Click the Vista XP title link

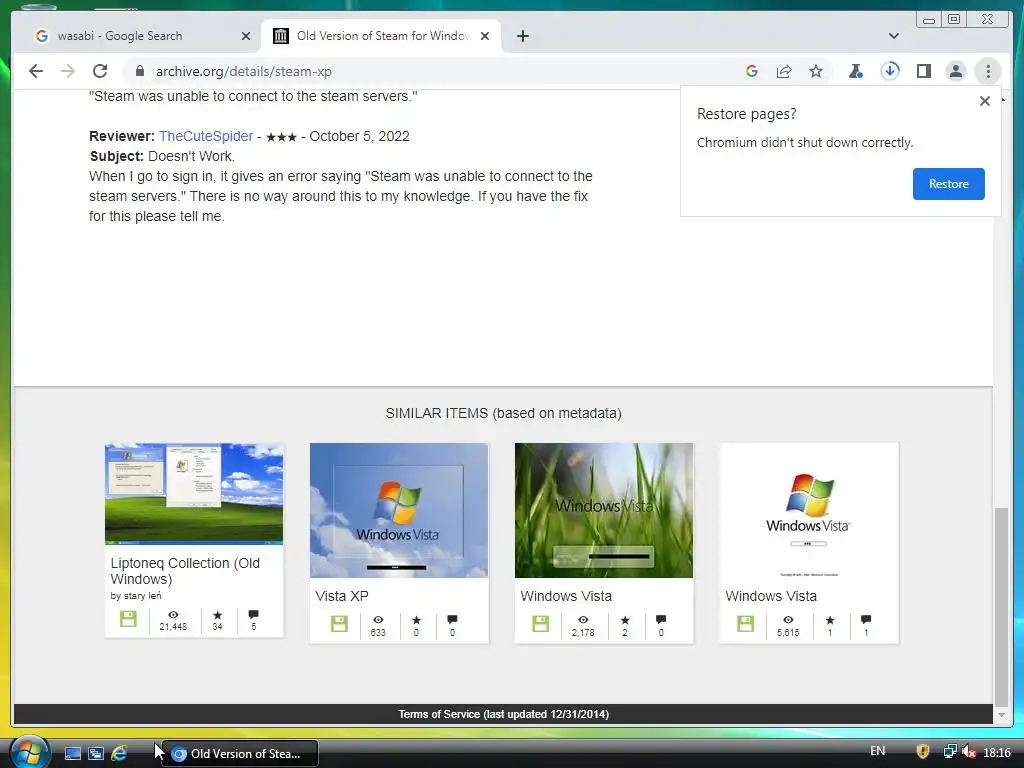[x=342, y=596]
